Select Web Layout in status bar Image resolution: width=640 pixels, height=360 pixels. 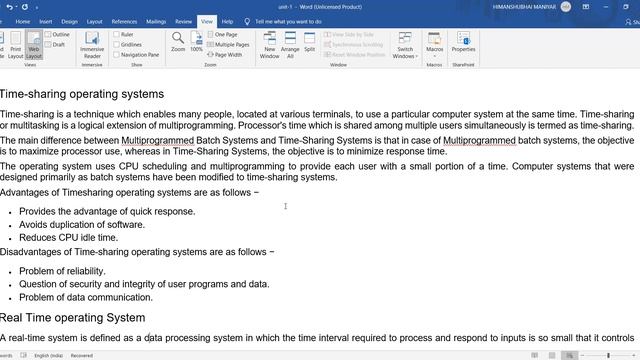(569, 356)
